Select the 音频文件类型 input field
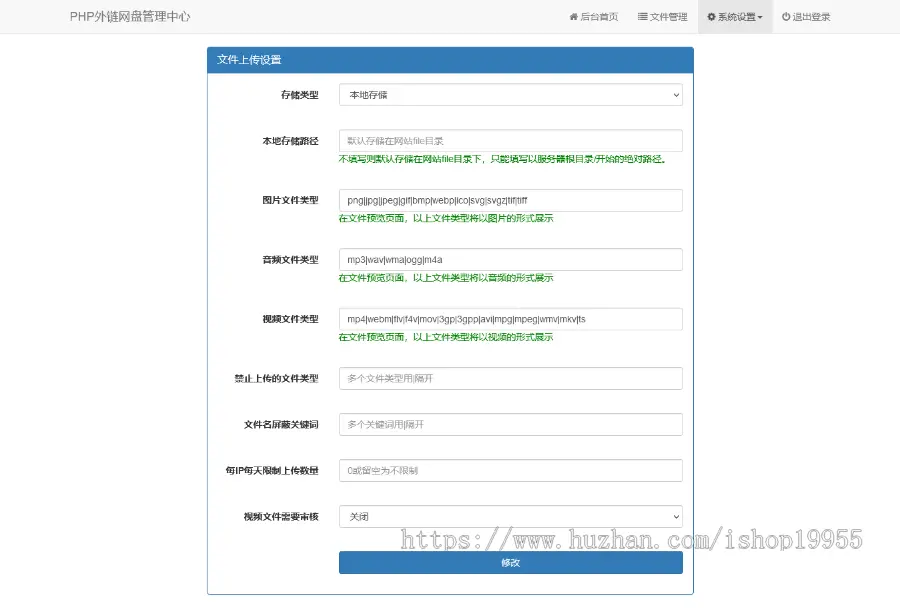Screen dimensions: 900x608 [x=511, y=259]
